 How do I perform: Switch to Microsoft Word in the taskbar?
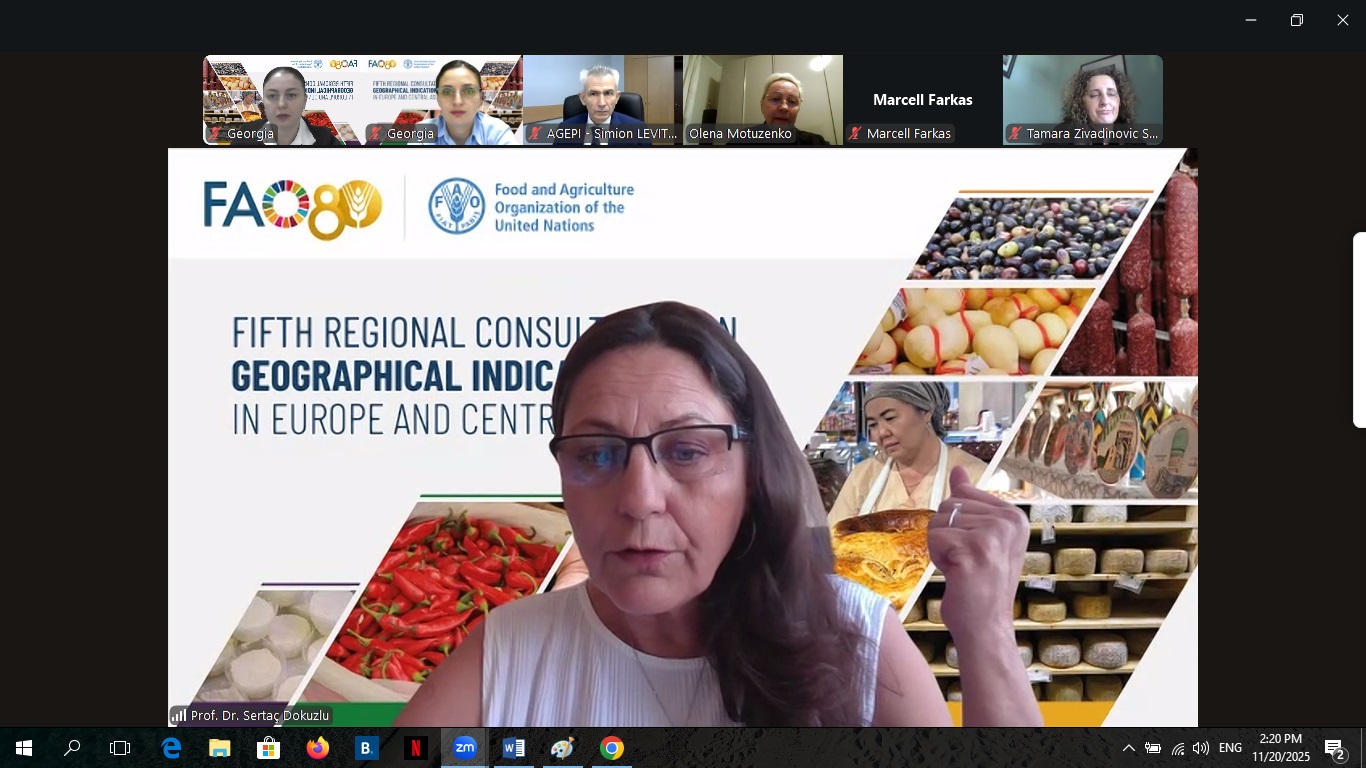pos(514,748)
